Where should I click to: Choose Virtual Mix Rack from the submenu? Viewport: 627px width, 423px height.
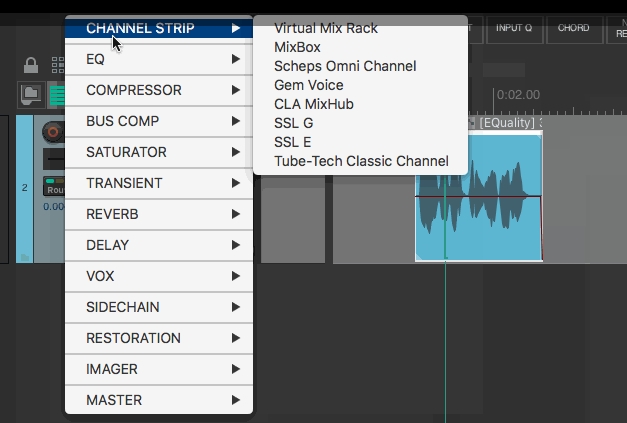[326, 28]
